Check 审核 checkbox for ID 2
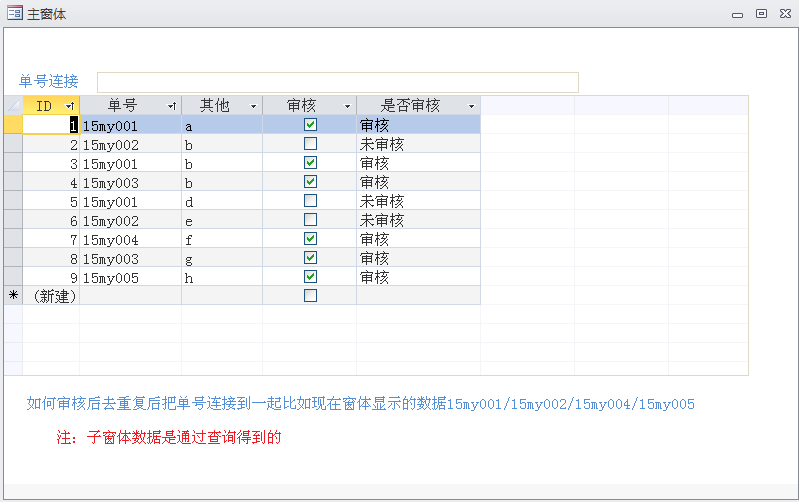 310,144
